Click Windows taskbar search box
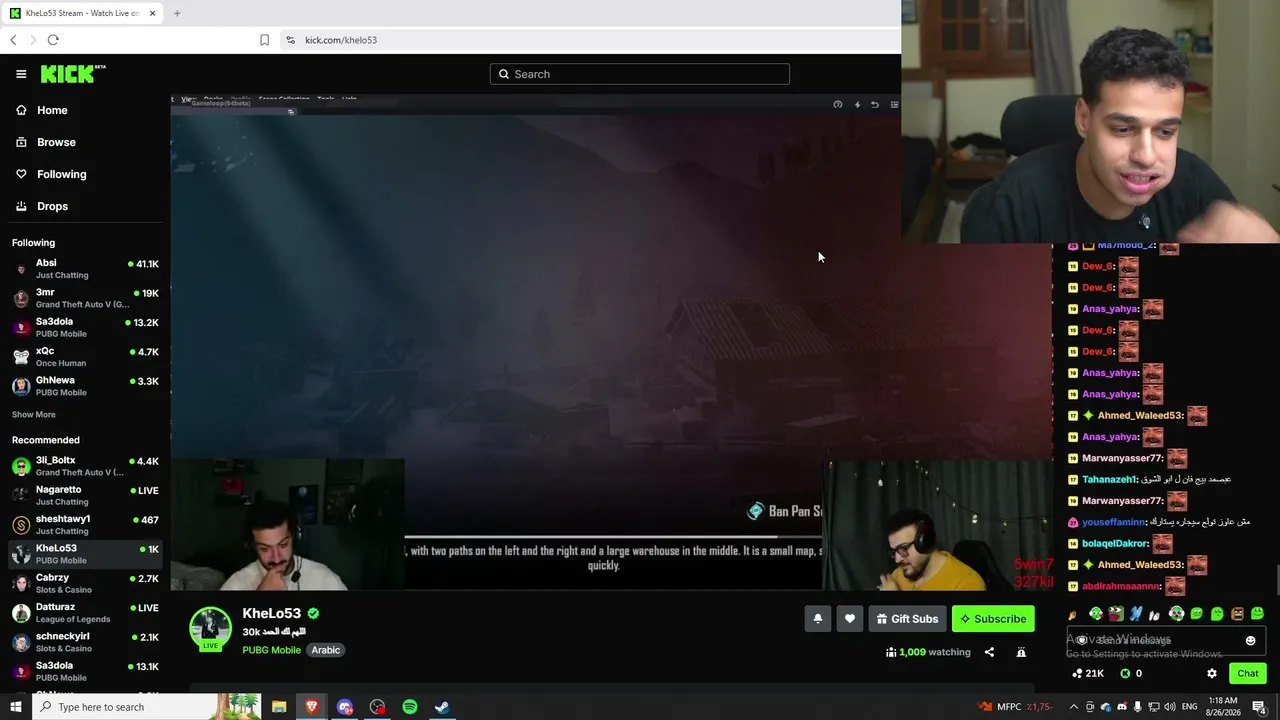The width and height of the screenshot is (1280, 720). click(x=146, y=707)
